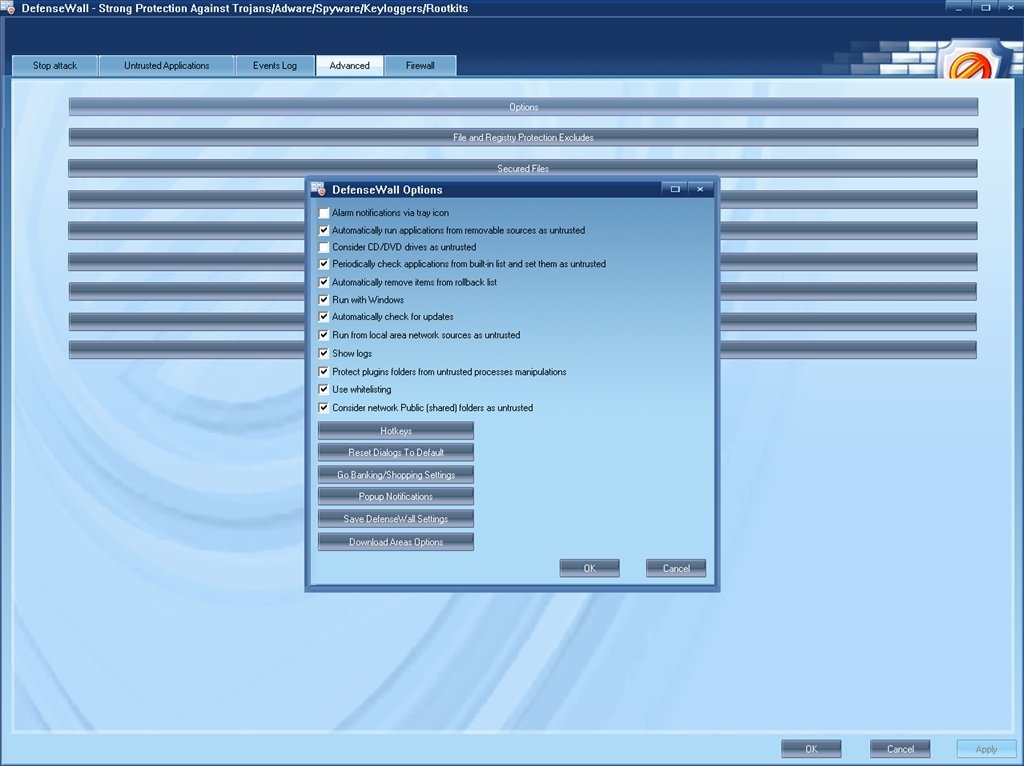This screenshot has height=766, width=1024.
Task: Uncheck Automatically run applications from removable sources
Action: 324,231
